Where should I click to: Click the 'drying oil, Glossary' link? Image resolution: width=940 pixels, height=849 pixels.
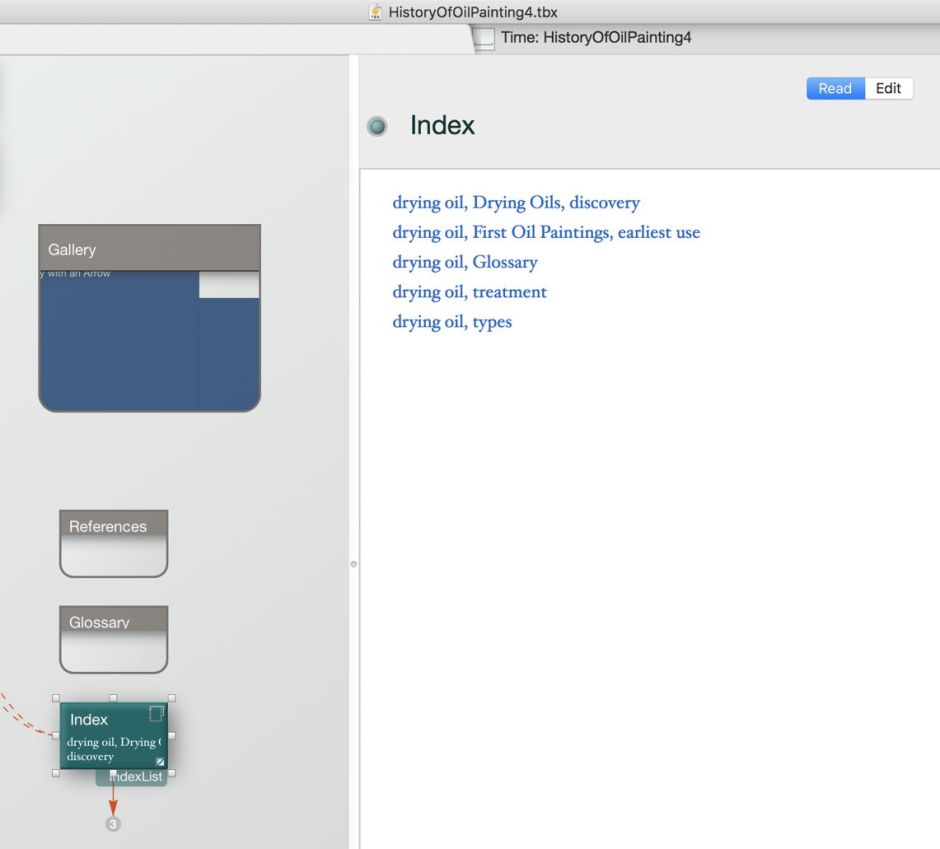pyautogui.click(x=464, y=263)
